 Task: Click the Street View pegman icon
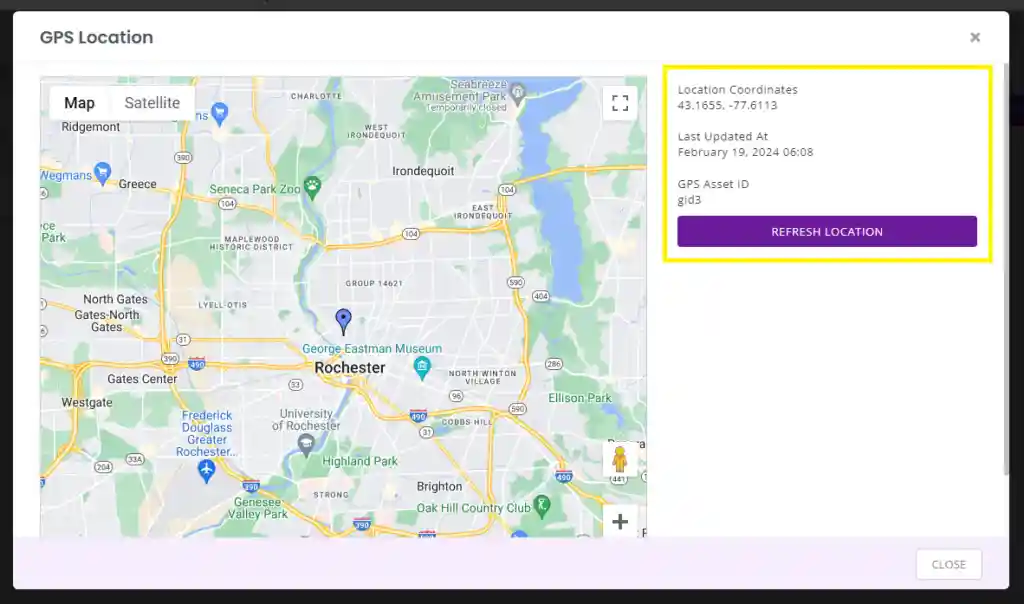coord(619,460)
